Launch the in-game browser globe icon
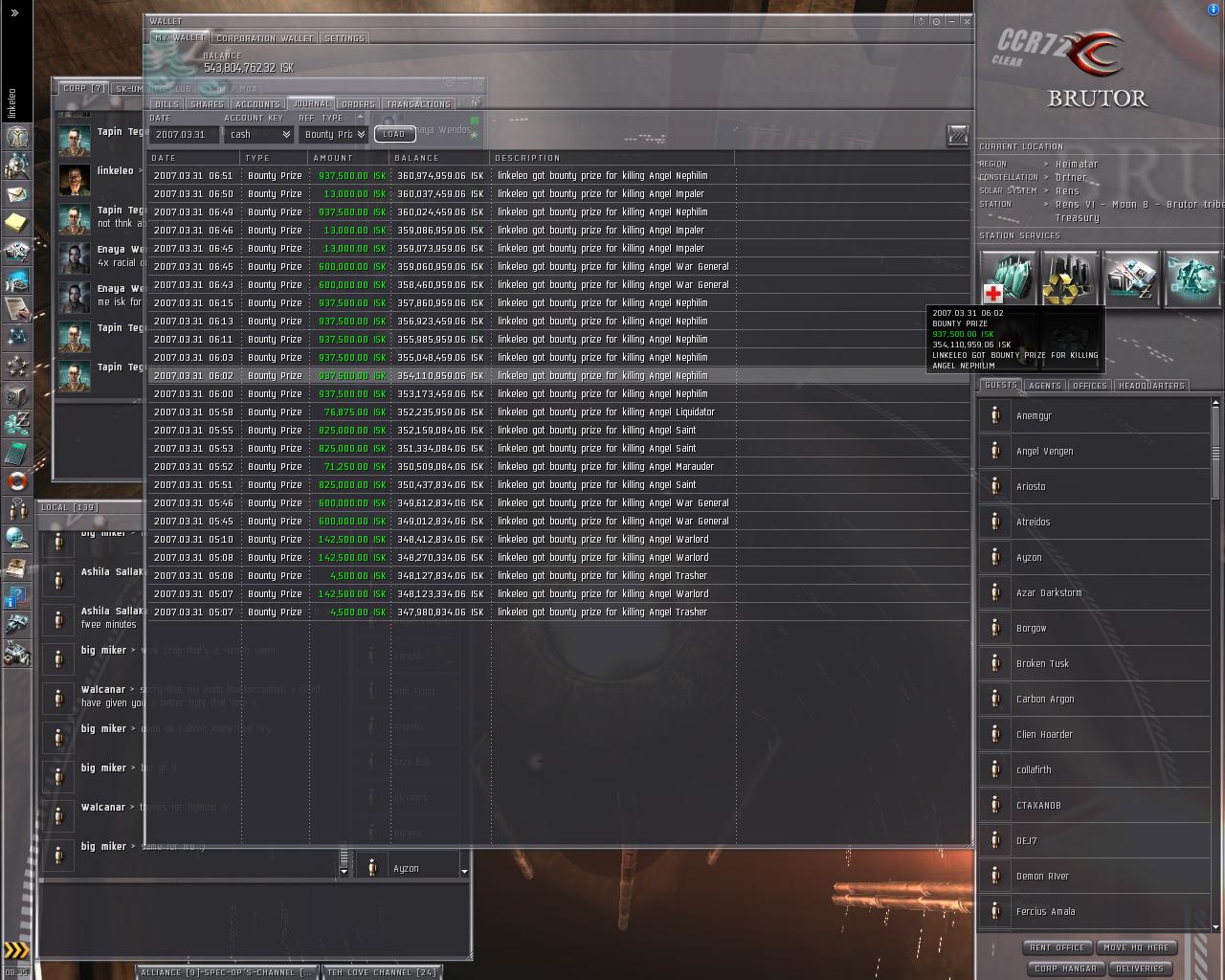The width and height of the screenshot is (1225, 980). click(16, 538)
